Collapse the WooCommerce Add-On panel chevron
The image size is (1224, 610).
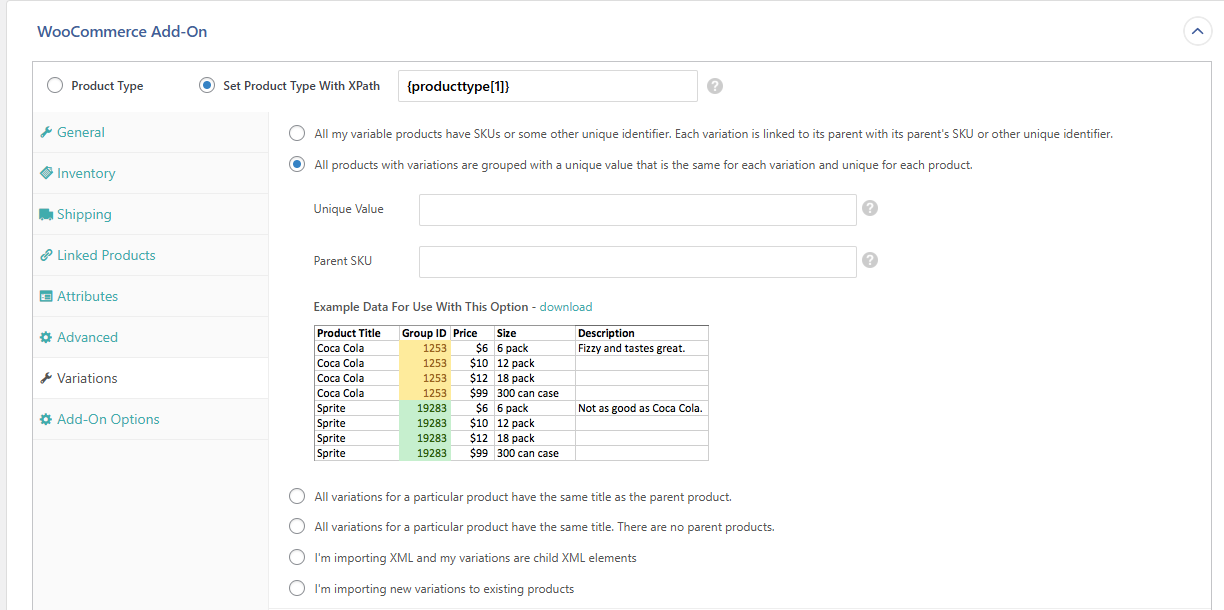(x=1197, y=32)
